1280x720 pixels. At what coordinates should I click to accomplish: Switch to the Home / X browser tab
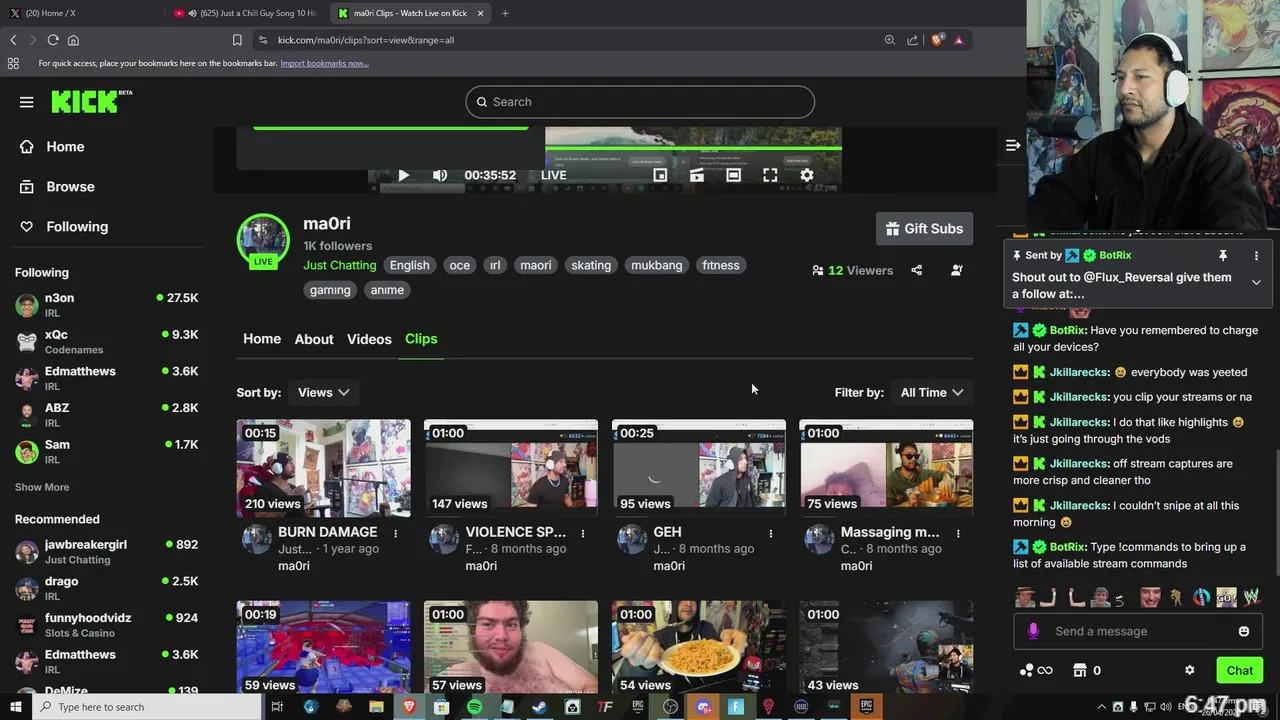point(82,13)
